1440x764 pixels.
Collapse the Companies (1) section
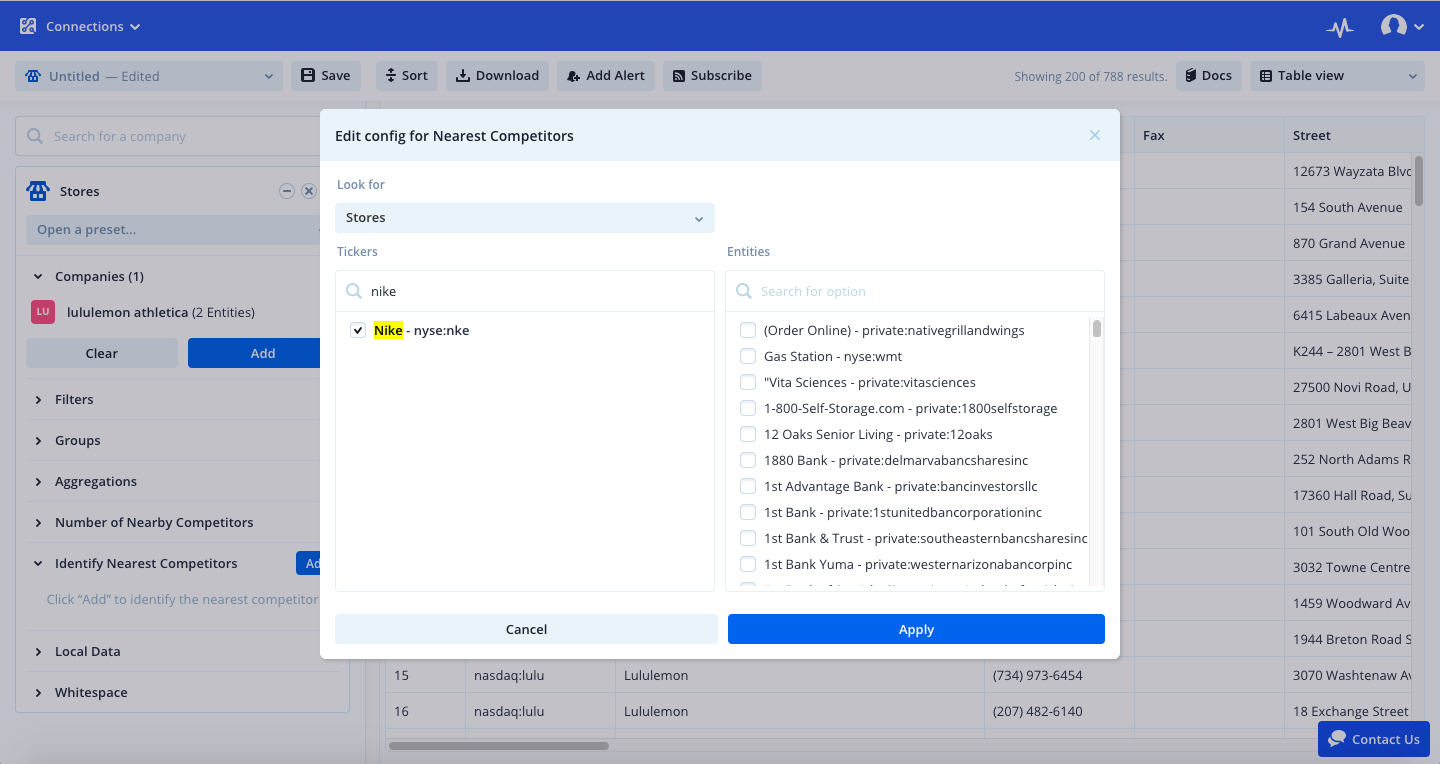38,276
